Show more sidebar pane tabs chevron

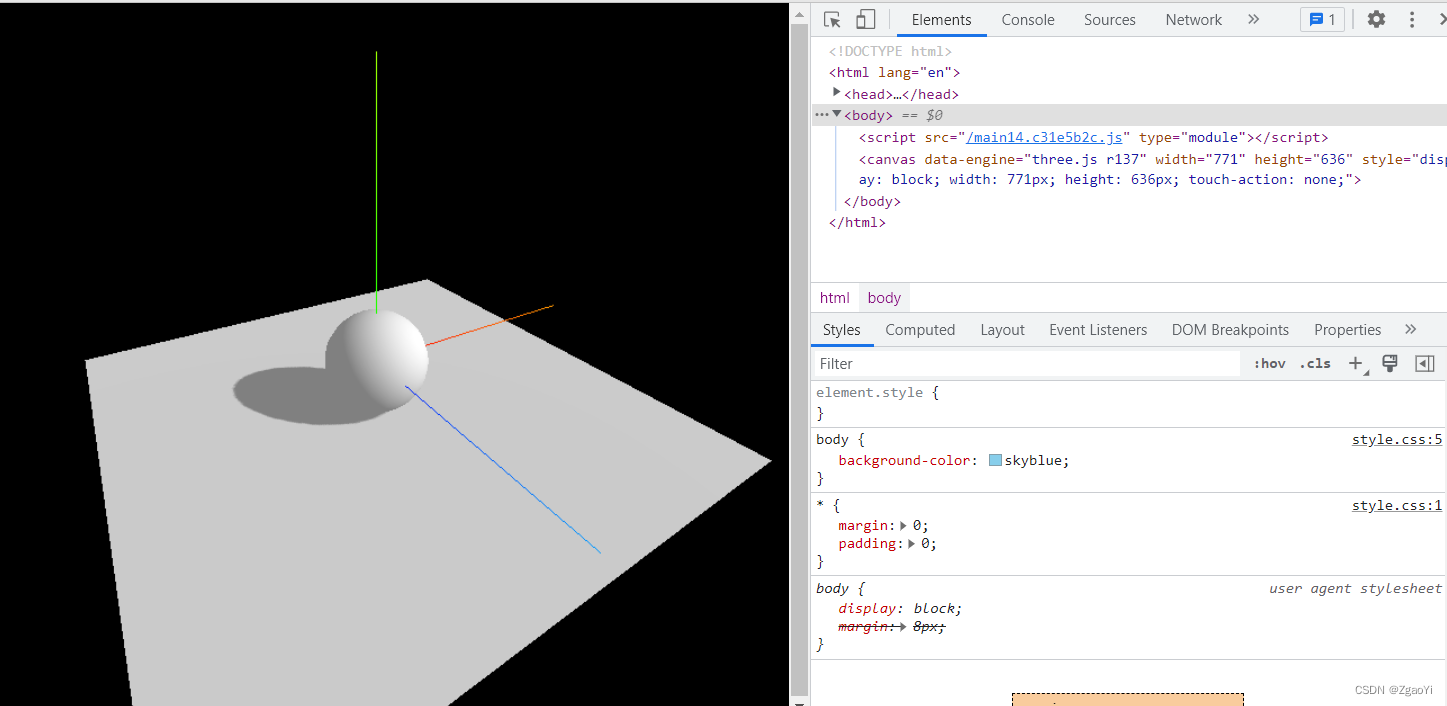[x=1410, y=329]
